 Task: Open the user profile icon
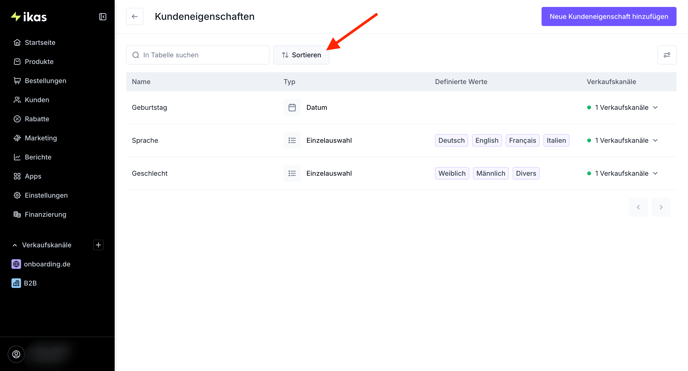coord(16,354)
